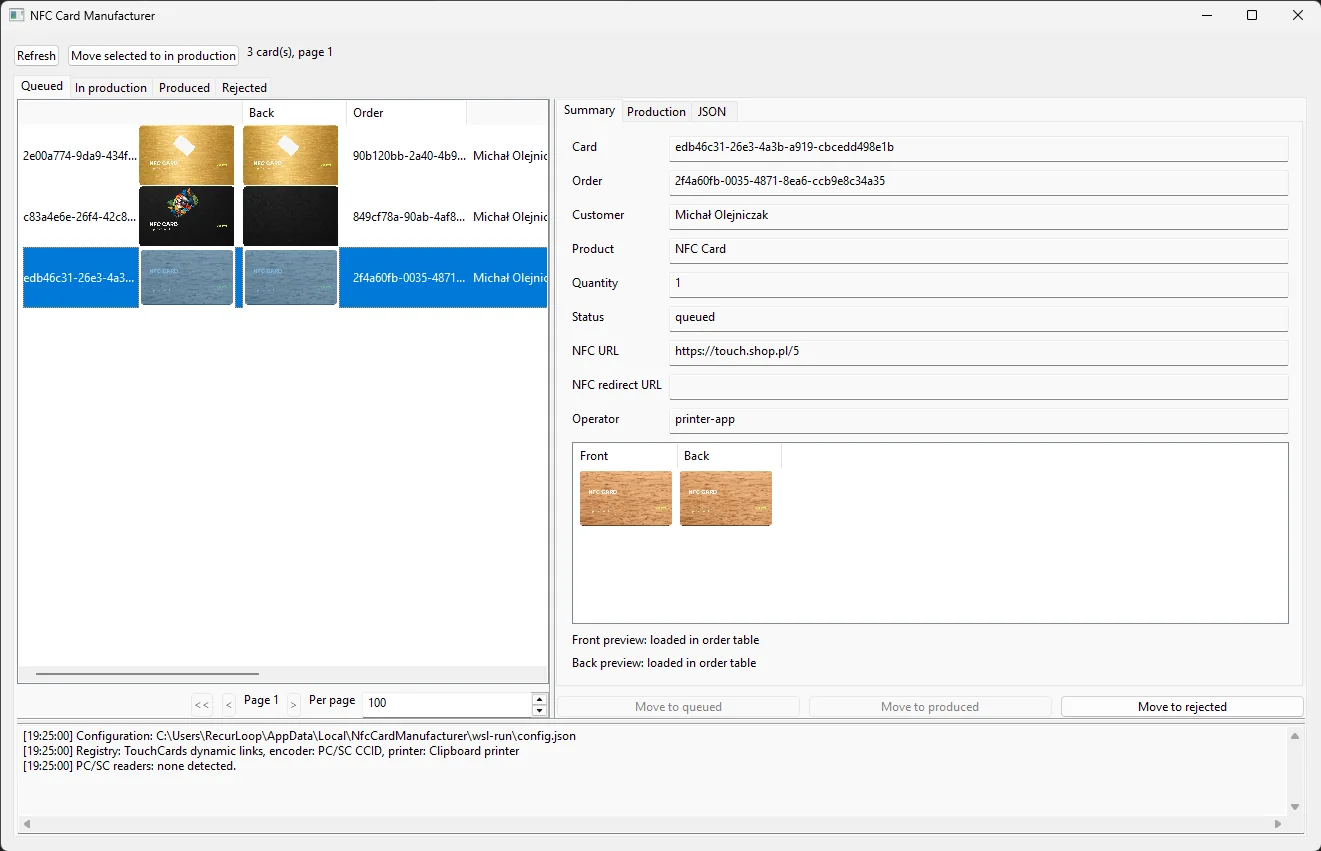1321x851 pixels.
Task: Click order cell 90b120bb-2a40-4b9
Action: [x=409, y=156]
